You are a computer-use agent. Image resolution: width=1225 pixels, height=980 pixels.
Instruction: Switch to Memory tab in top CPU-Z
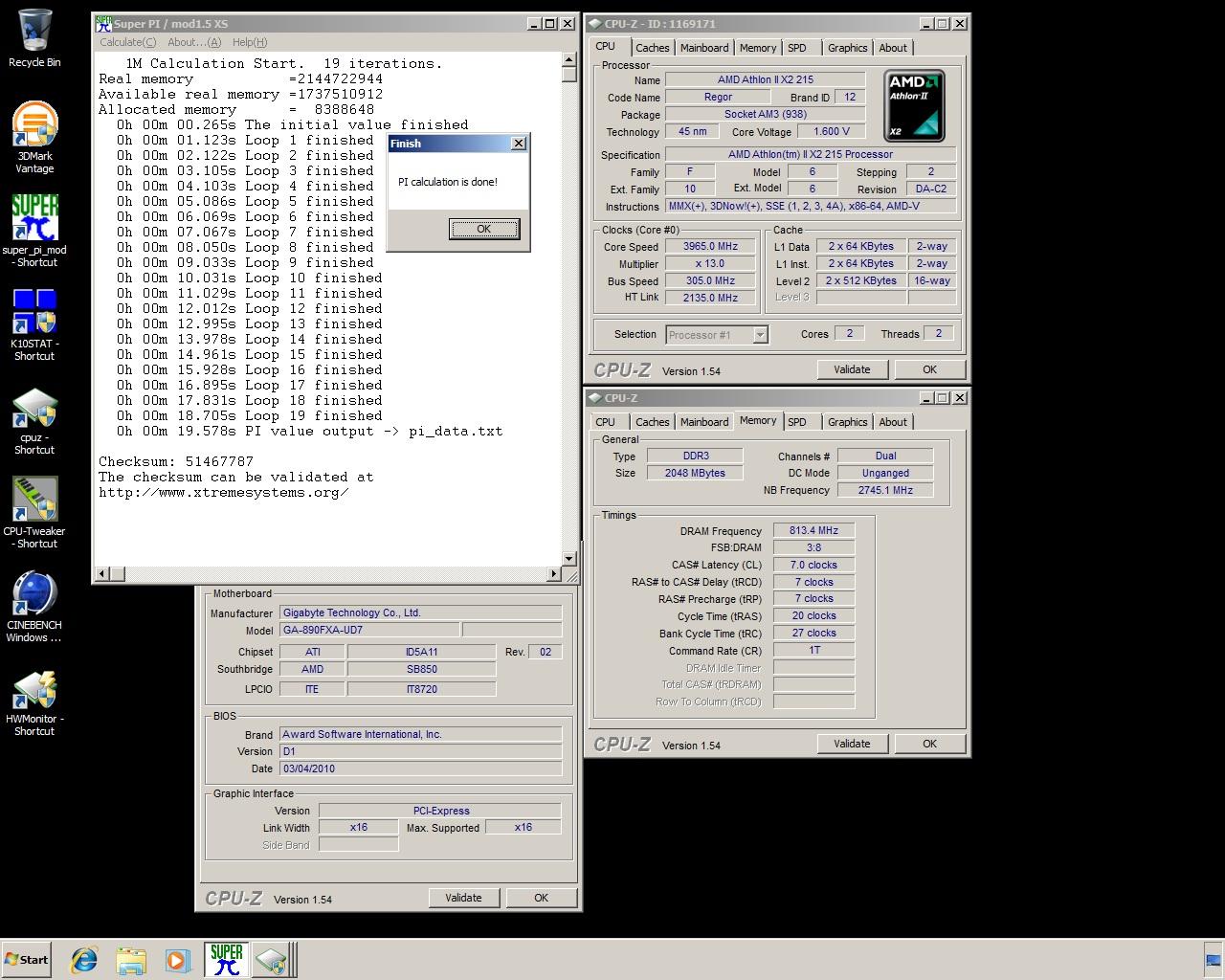758,48
